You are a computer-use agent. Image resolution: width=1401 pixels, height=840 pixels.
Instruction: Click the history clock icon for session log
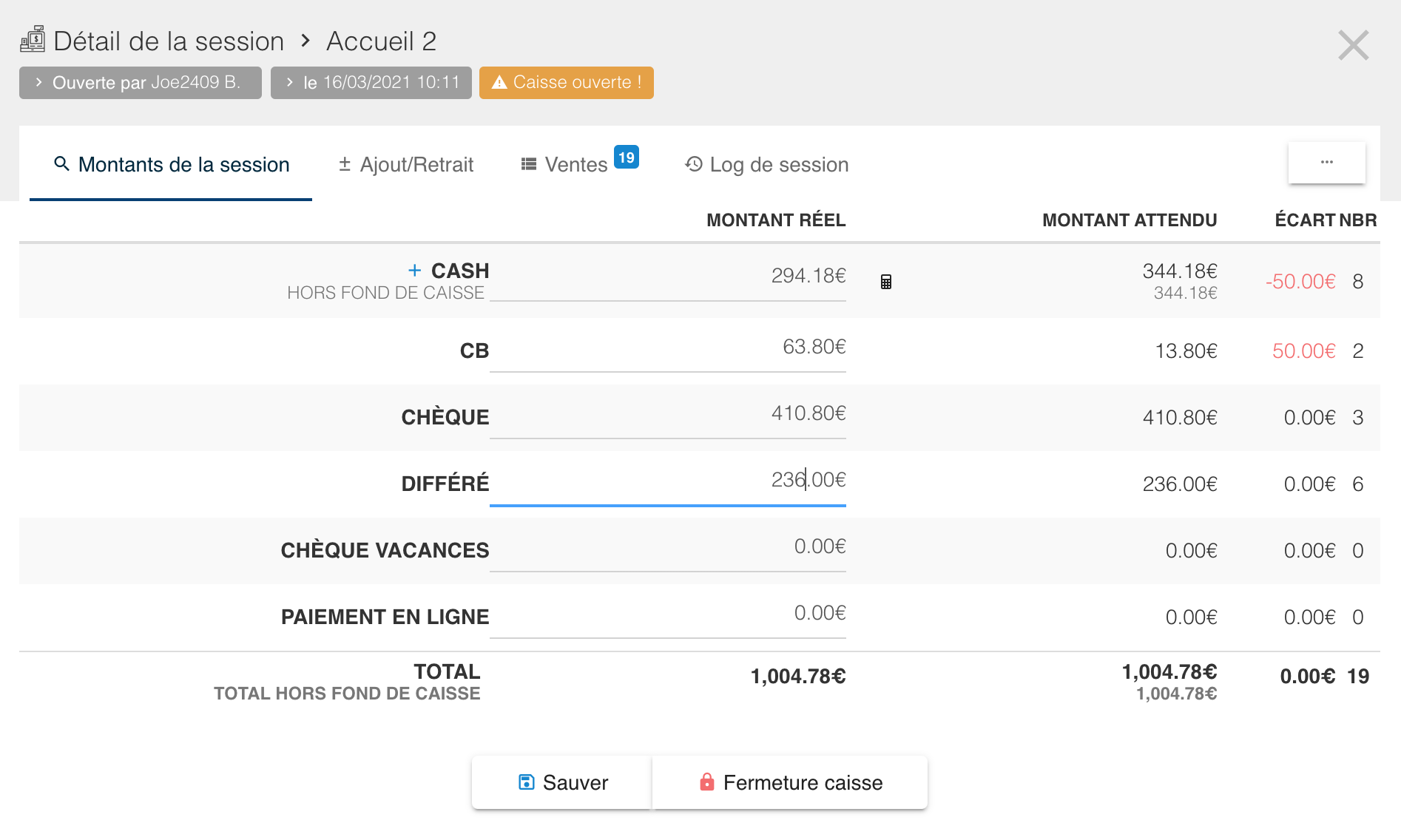pos(693,164)
